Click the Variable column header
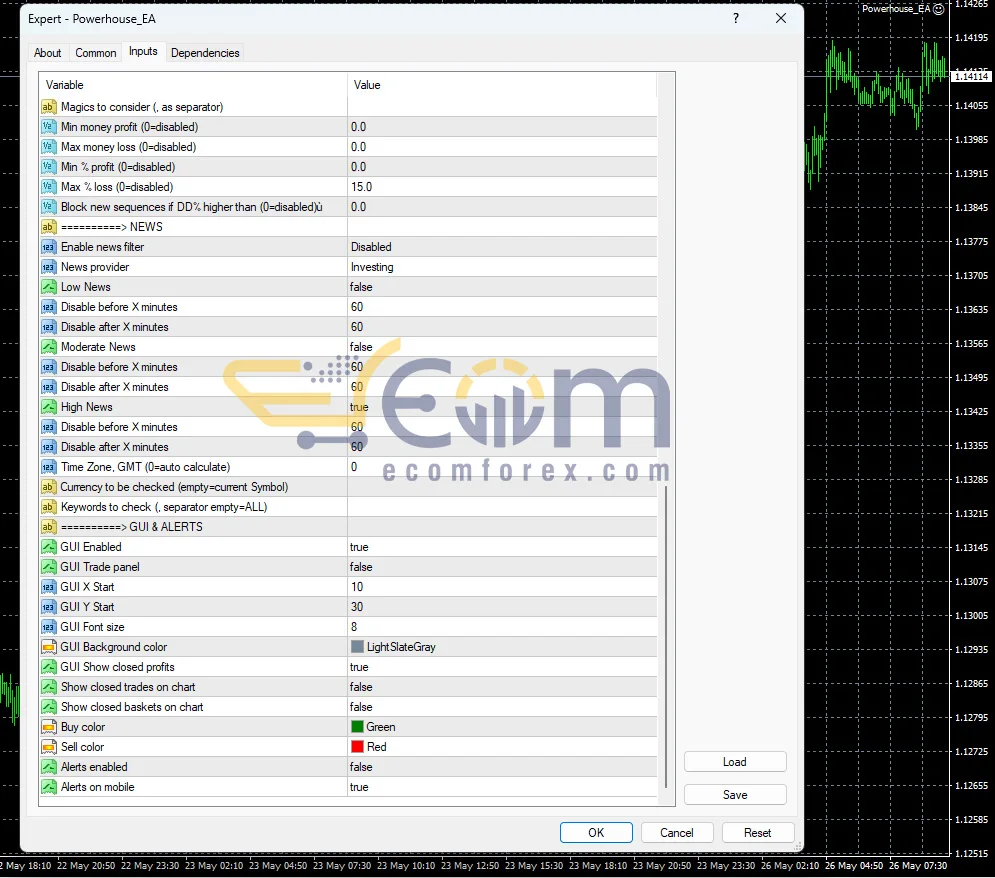This screenshot has width=995, height=878. pyautogui.click(x=193, y=85)
